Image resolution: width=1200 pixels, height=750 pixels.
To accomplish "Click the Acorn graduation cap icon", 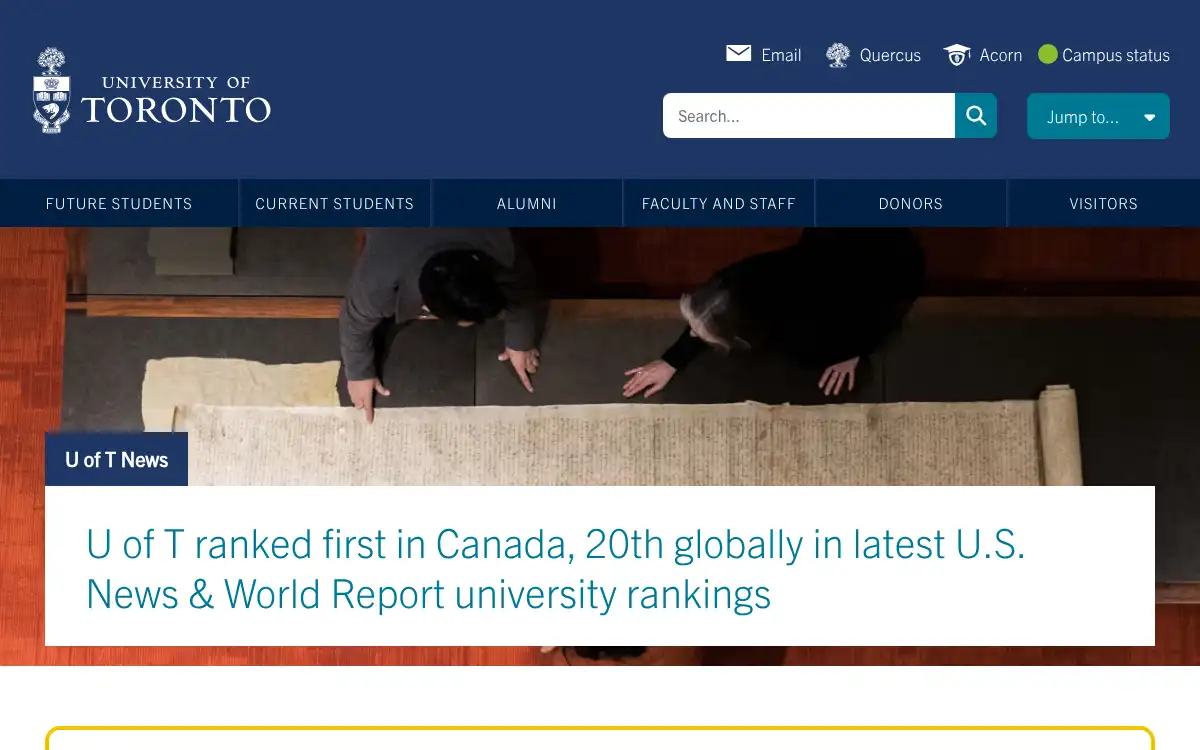I will [x=957, y=55].
